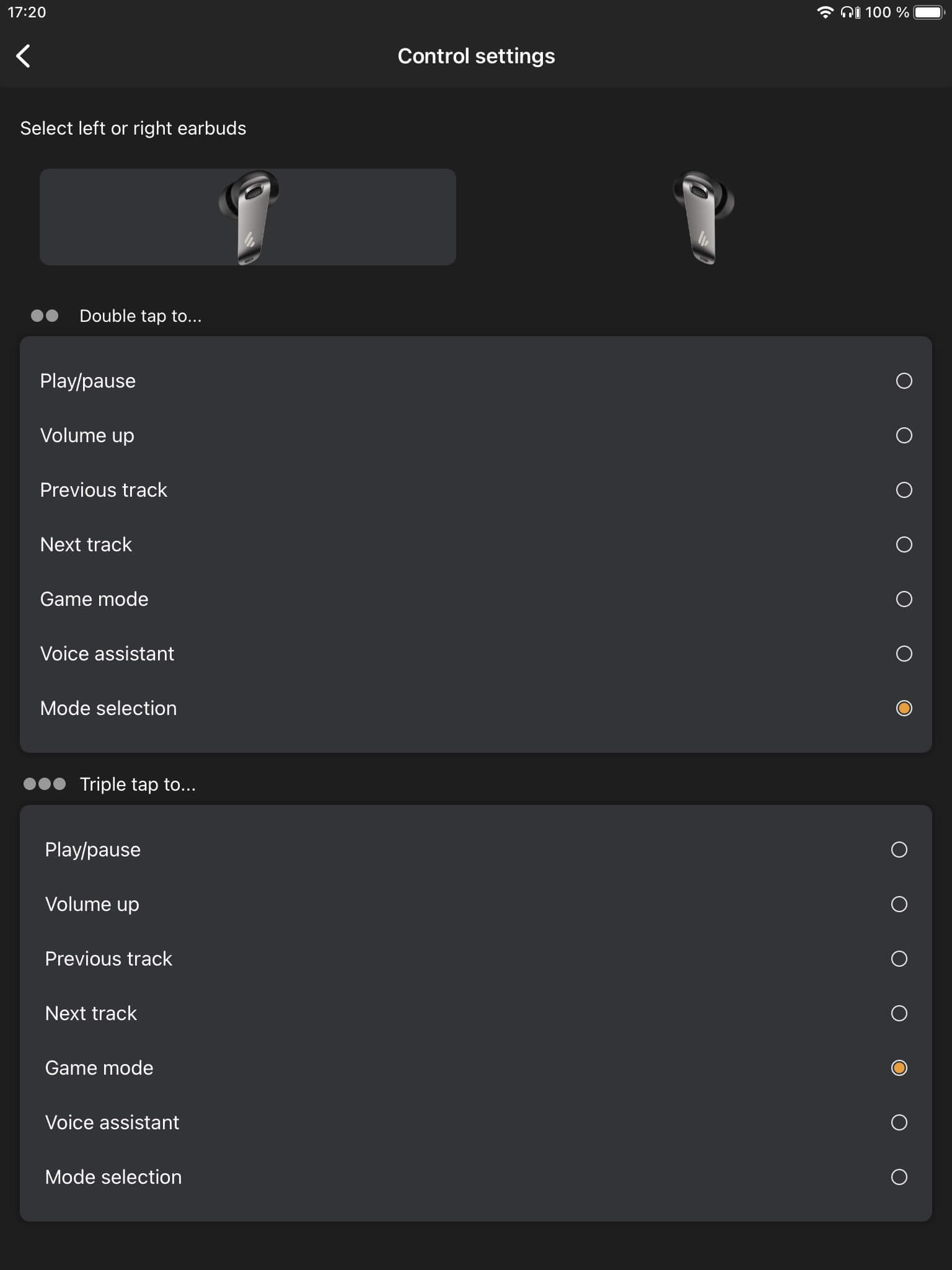Screen dimensions: 952x1270
Task: Choose Volume up under Double tap
Action: coord(904,435)
